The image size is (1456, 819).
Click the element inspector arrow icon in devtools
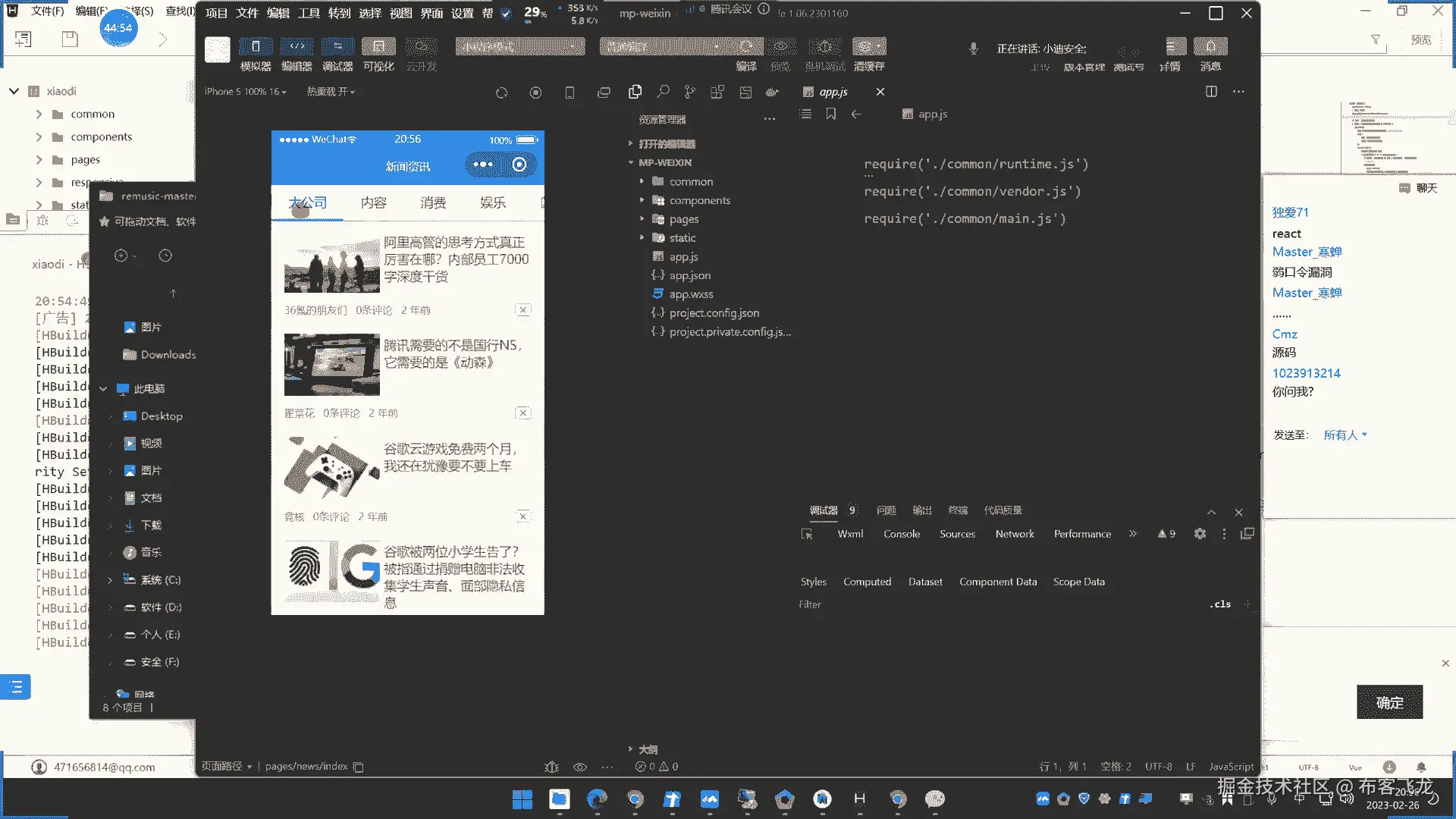pyautogui.click(x=807, y=534)
